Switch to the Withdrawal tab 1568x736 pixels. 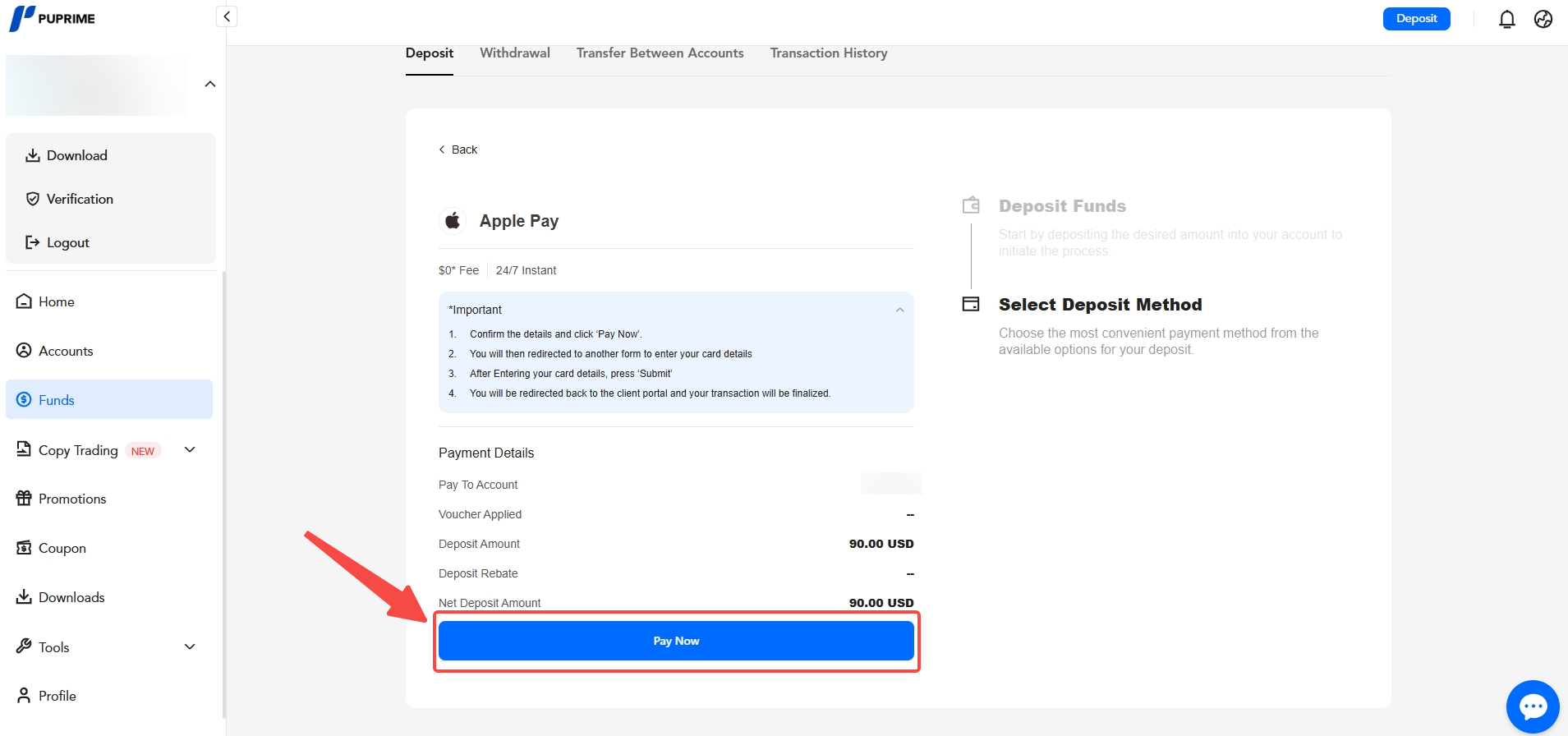(514, 53)
